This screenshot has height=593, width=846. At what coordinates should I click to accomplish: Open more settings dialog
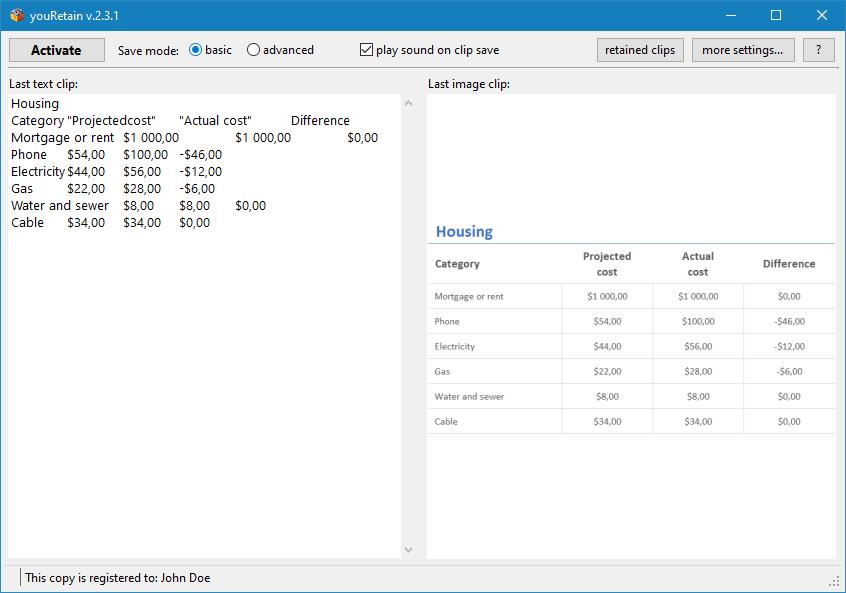pyautogui.click(x=742, y=50)
